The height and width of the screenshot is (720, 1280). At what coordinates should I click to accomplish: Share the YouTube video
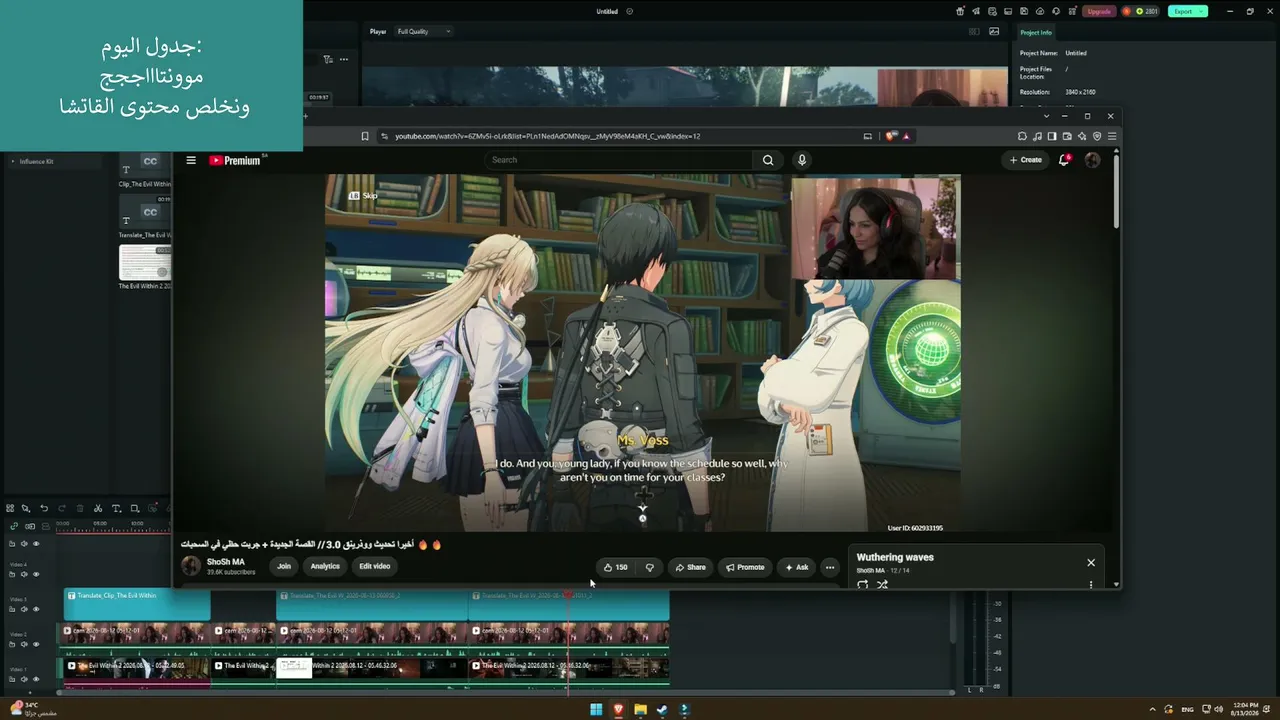coord(690,567)
